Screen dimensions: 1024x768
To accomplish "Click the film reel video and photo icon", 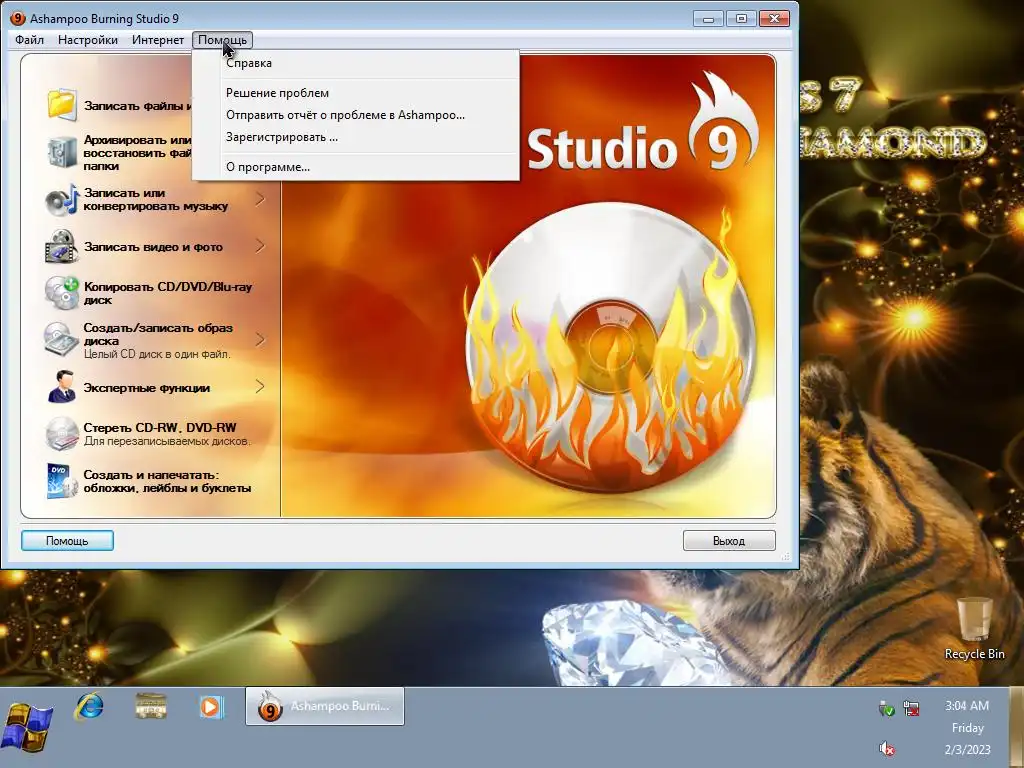I will (x=62, y=247).
